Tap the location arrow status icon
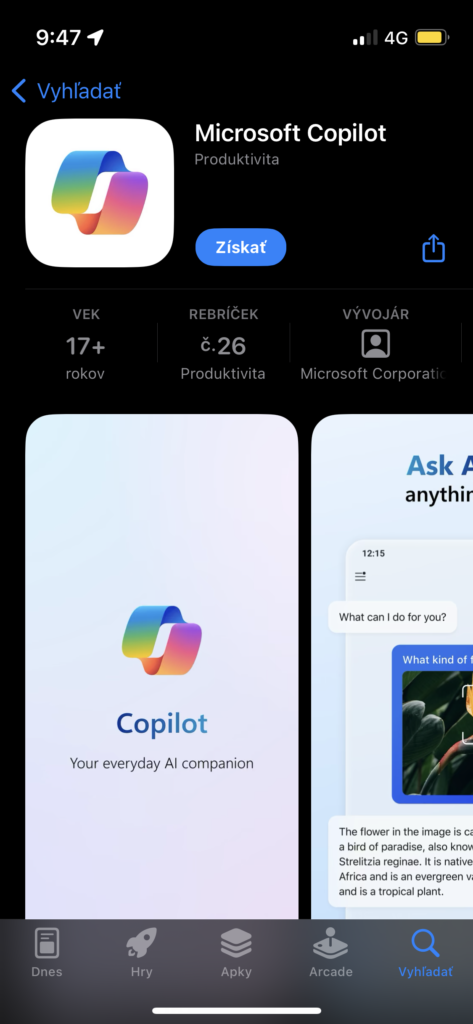This screenshot has height=1024, width=473. click(95, 38)
